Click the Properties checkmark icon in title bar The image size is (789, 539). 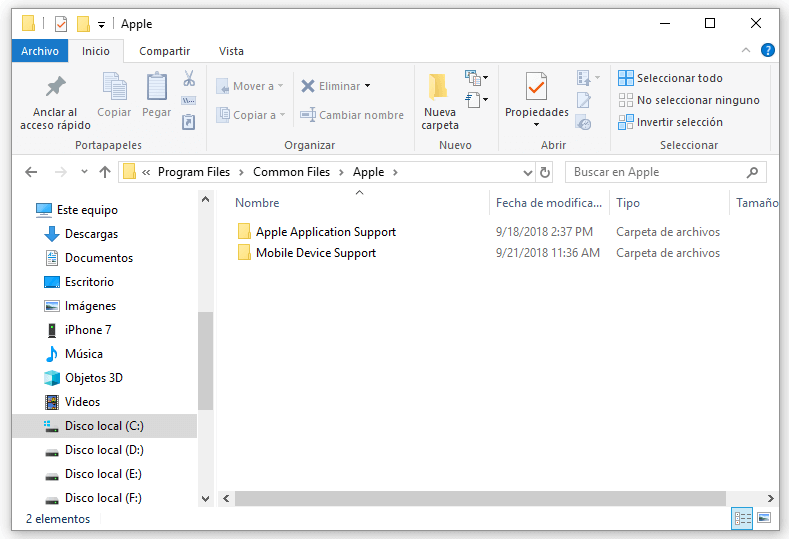click(x=61, y=24)
